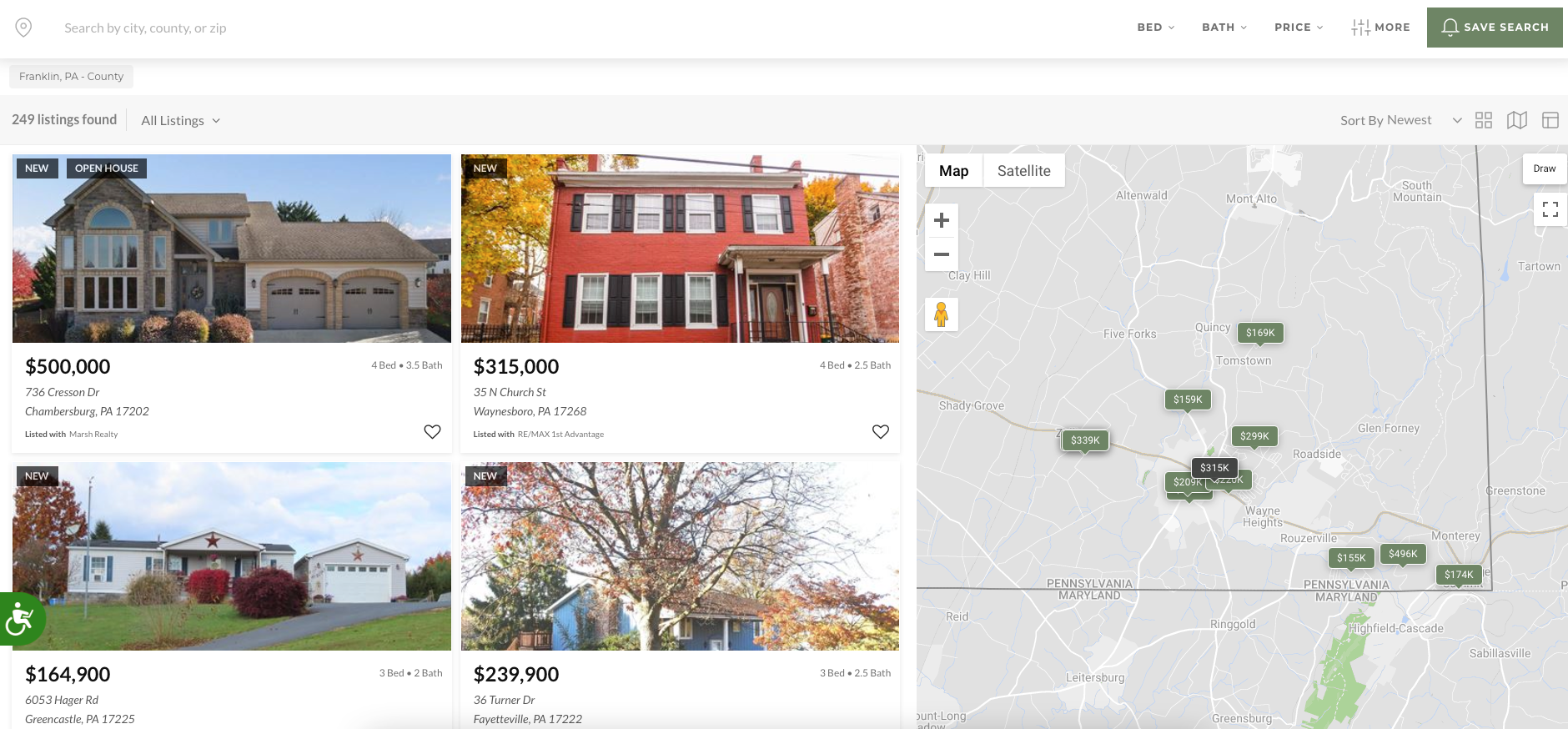Screen dimensions: 1568x729
Task: Select the Street View pegman icon
Action: point(942,314)
